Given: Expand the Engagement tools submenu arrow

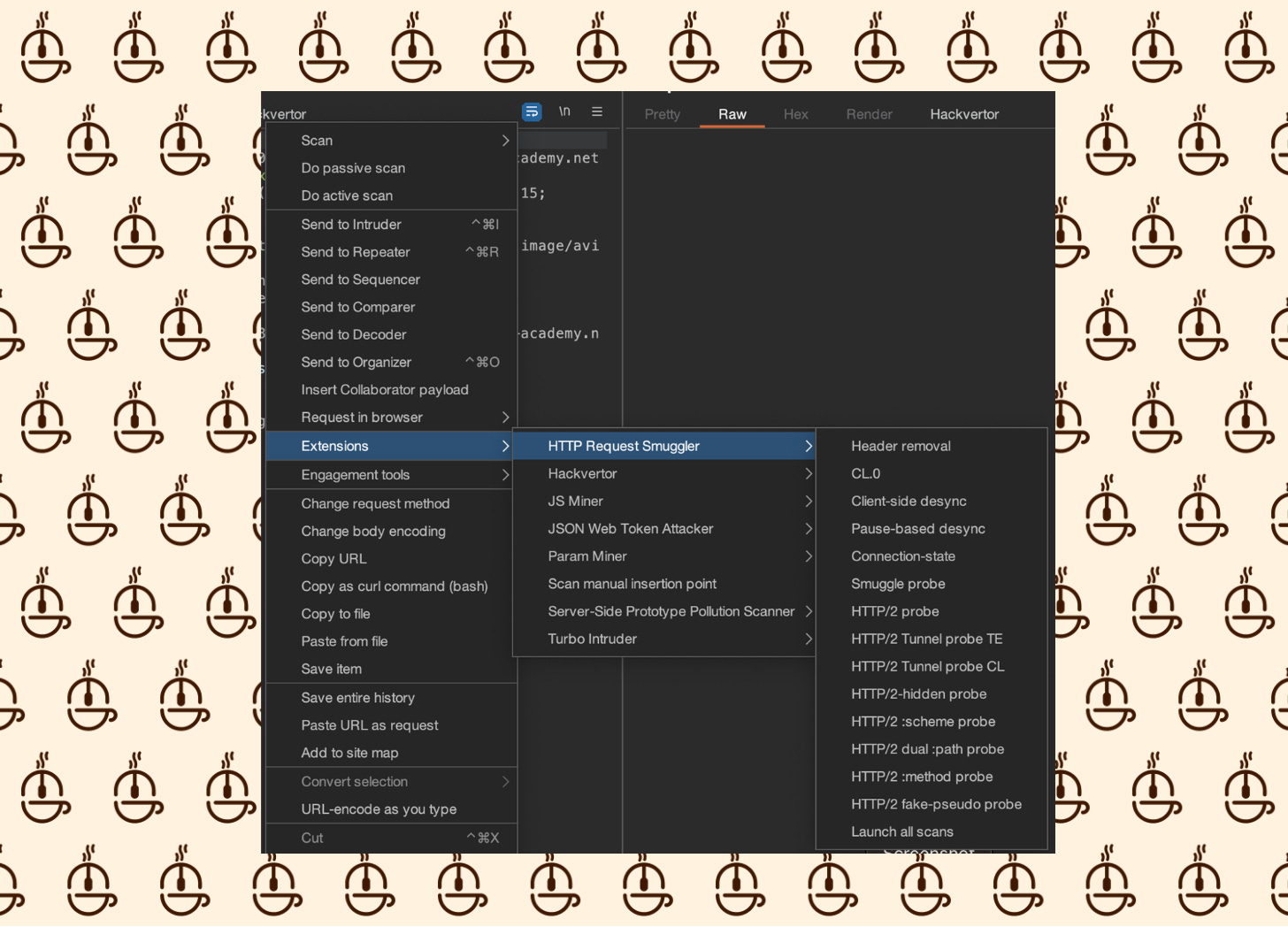Looking at the screenshot, I should pos(505,475).
